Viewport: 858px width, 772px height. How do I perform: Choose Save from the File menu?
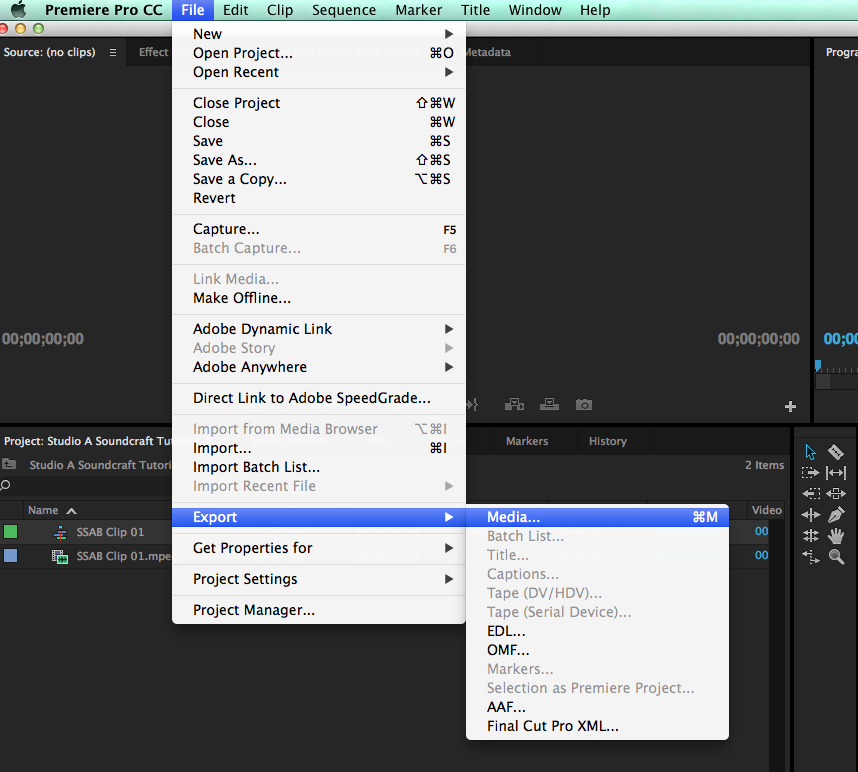[318, 141]
